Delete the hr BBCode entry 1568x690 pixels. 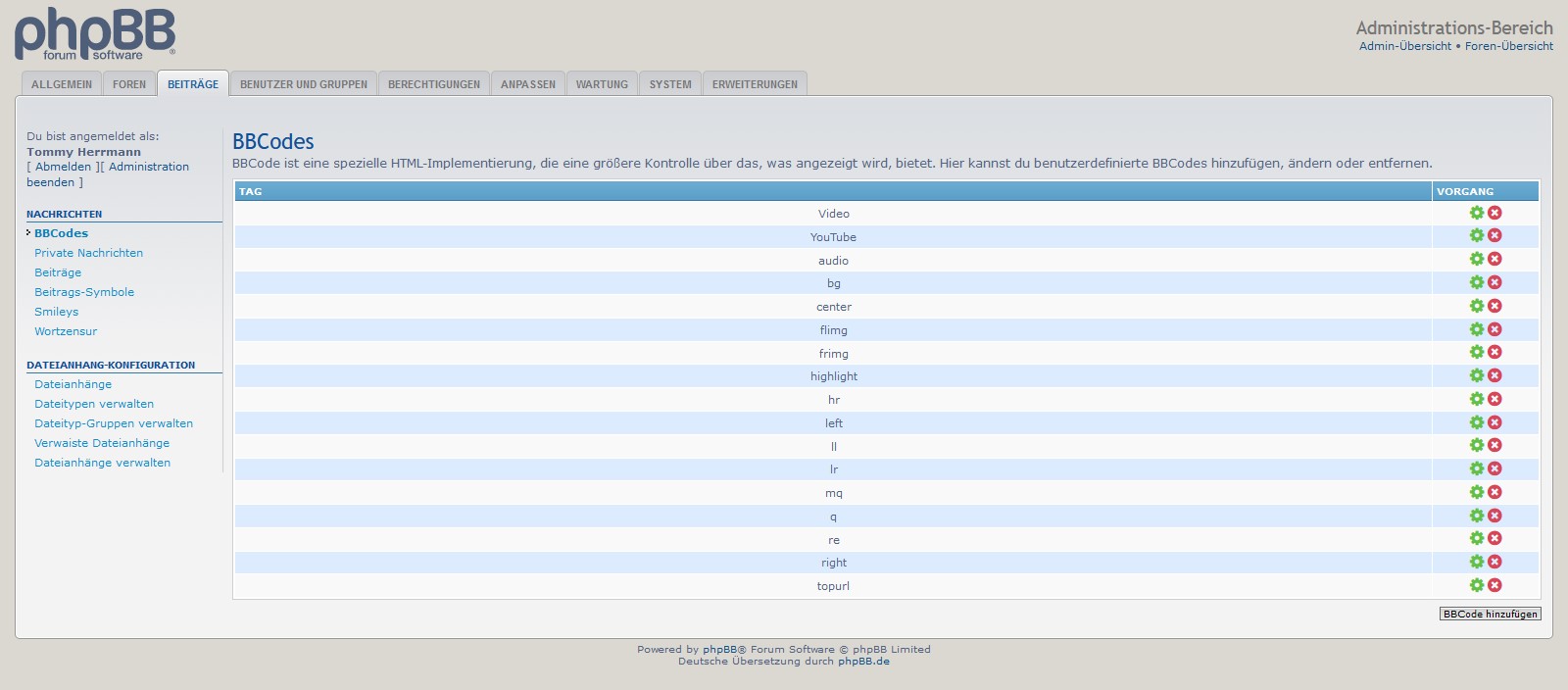click(x=1494, y=399)
